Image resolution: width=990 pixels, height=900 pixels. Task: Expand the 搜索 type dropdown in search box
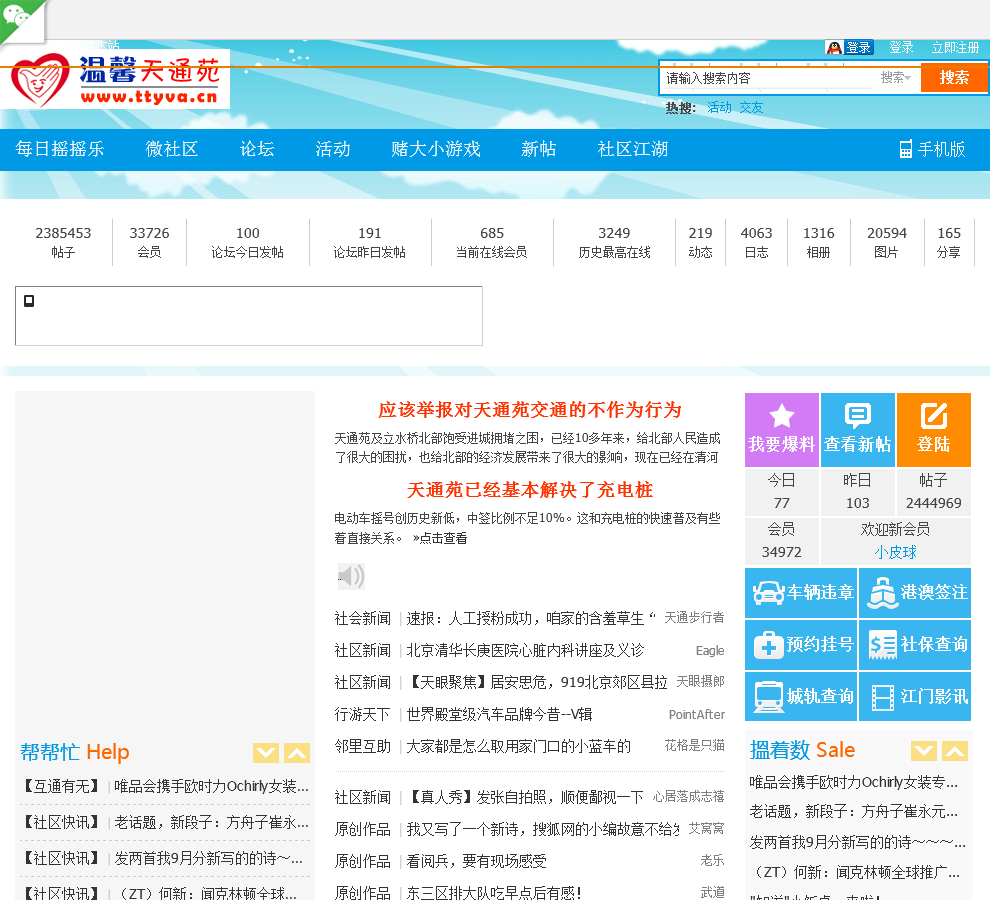(x=895, y=77)
